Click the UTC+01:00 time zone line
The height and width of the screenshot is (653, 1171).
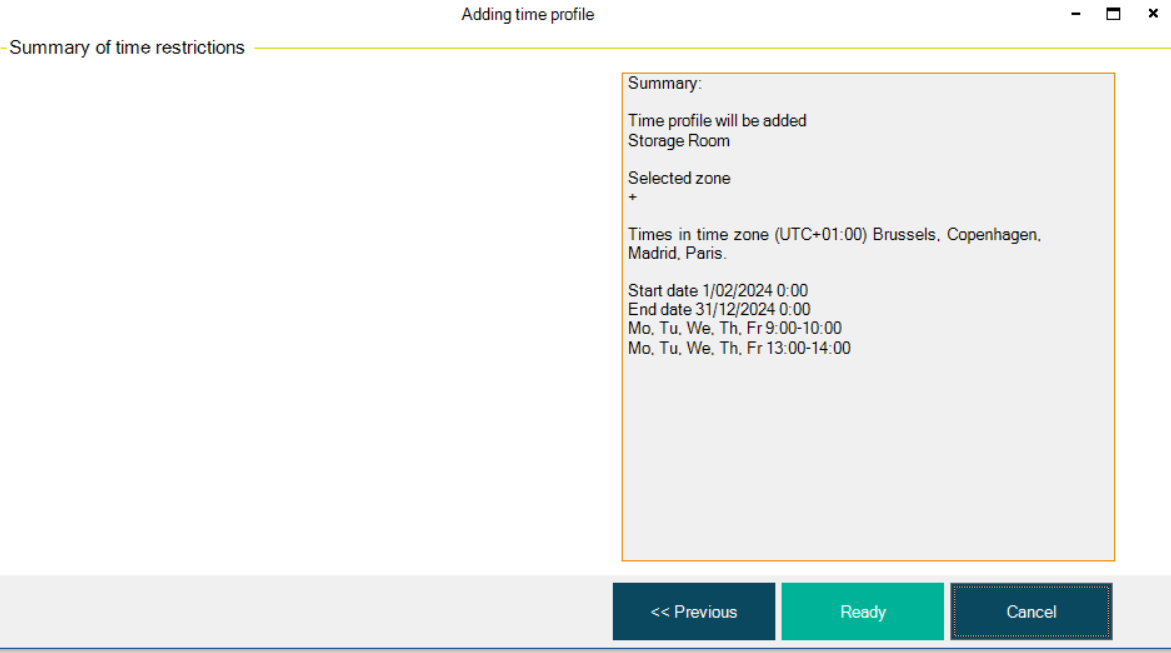834,235
